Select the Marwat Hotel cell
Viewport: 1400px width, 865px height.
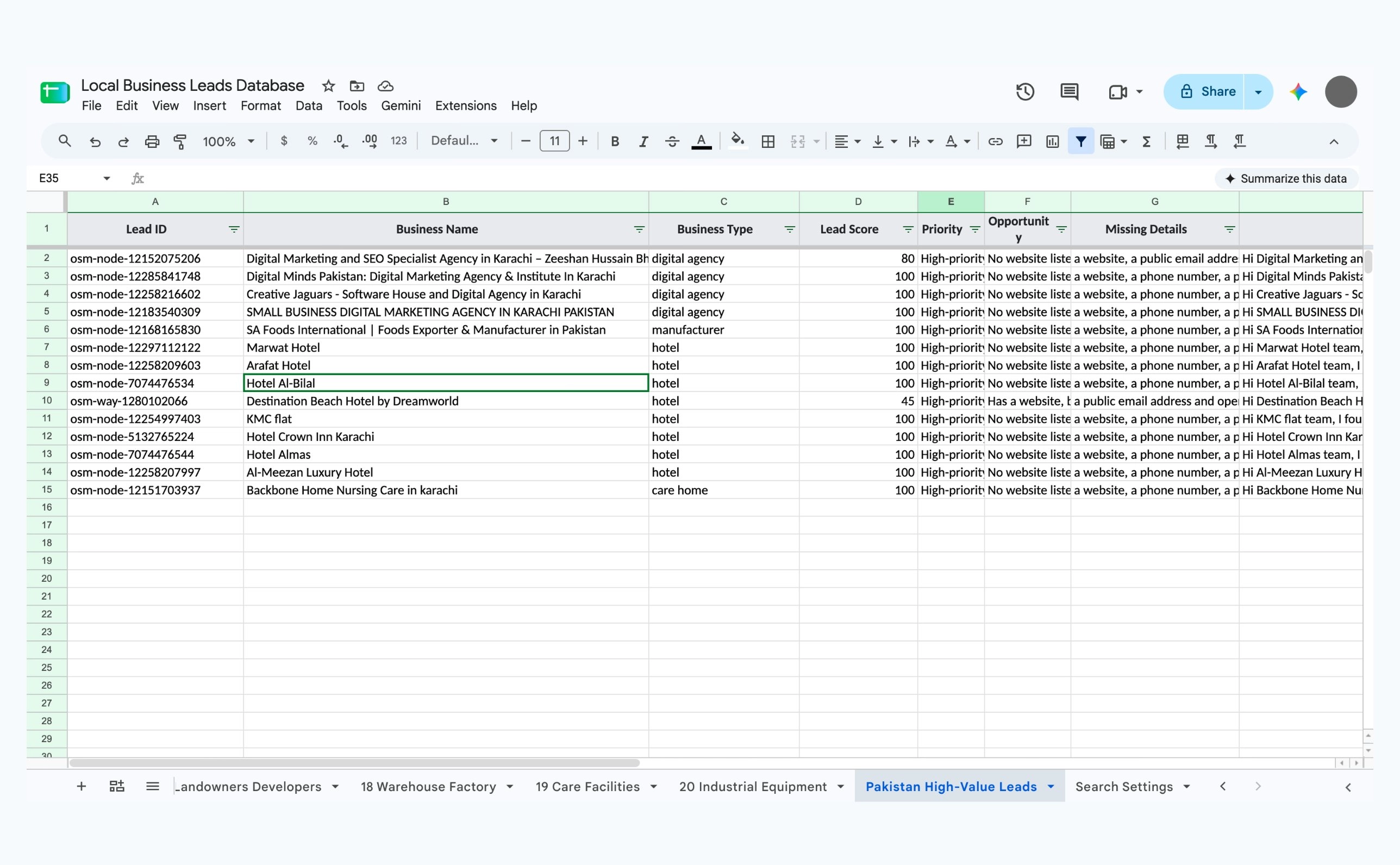pyautogui.click(x=446, y=347)
